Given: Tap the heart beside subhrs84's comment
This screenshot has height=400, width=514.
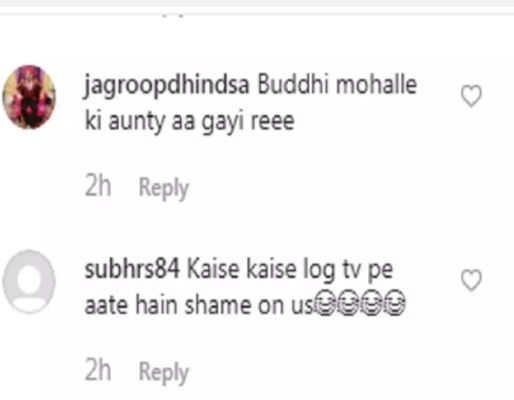Looking at the screenshot, I should tap(471, 280).
